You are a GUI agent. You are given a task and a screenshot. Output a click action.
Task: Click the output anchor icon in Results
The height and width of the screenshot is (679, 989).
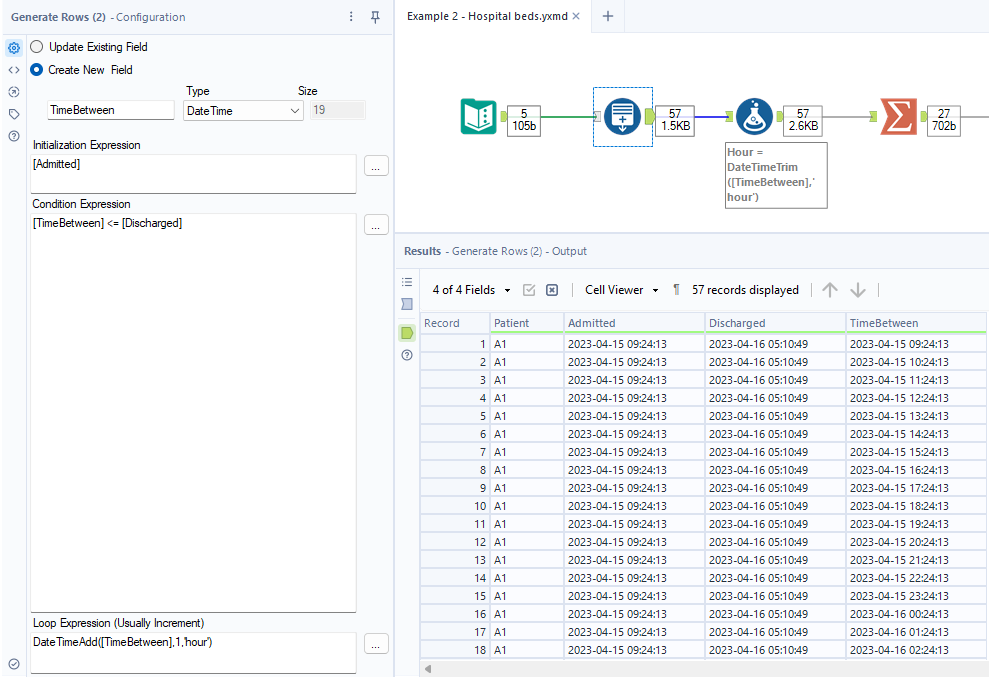407,332
